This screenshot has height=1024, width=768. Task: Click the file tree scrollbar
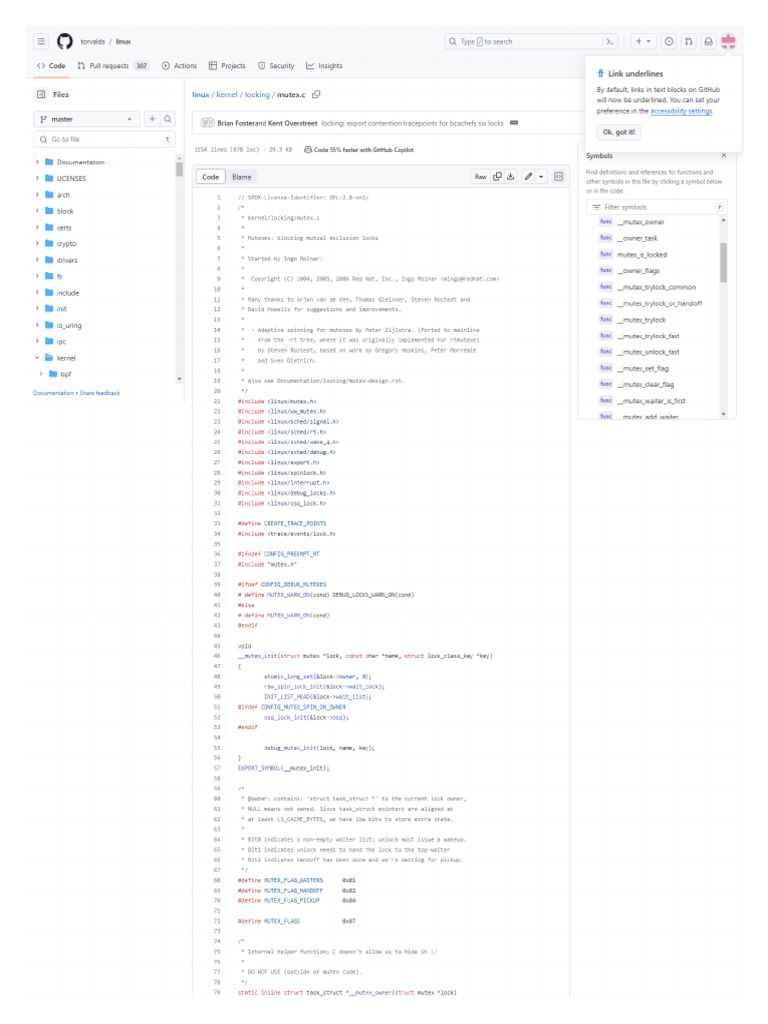179,170
